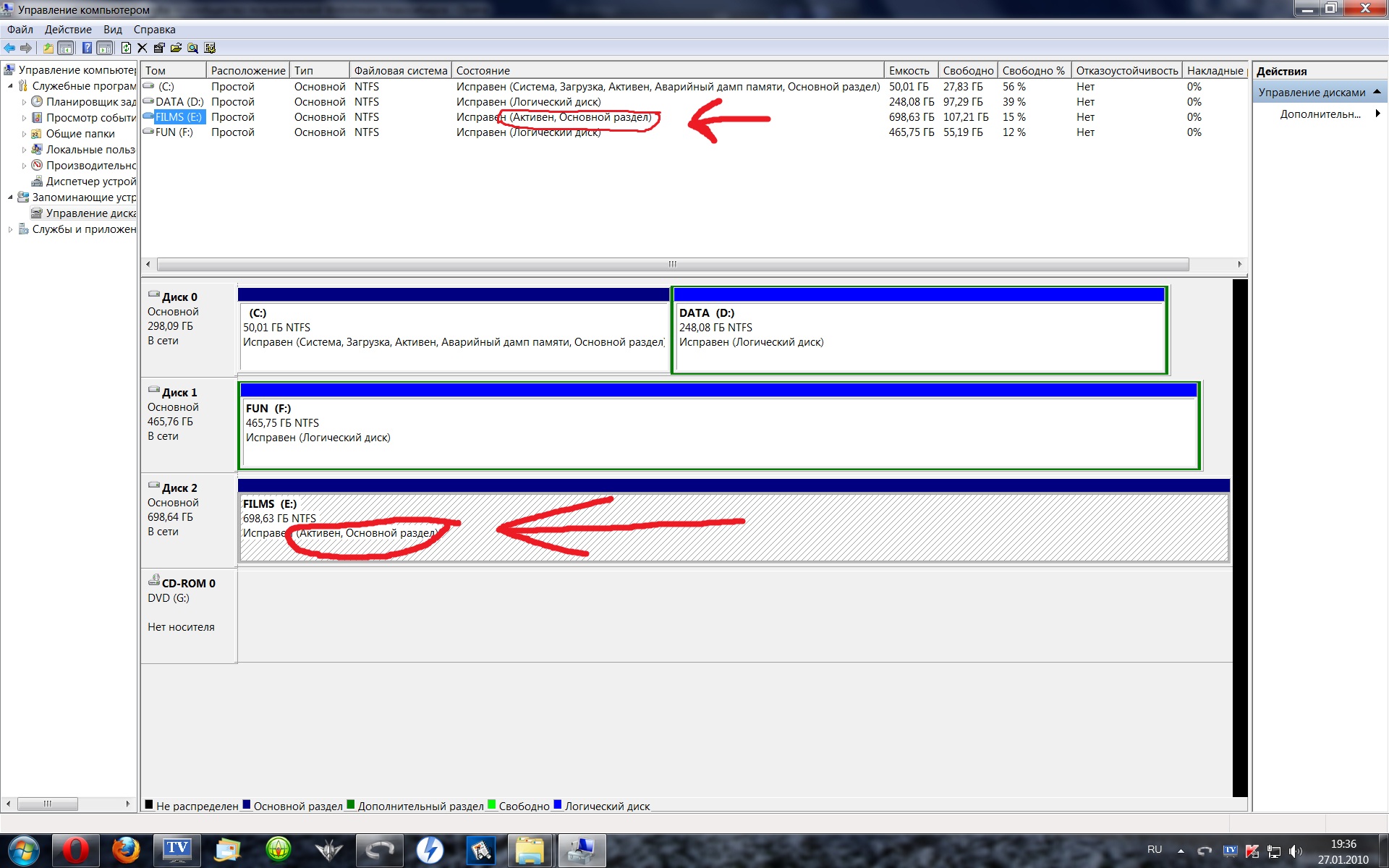The height and width of the screenshot is (868, 1389).
Task: Click the blue Back arrow in toolbar
Action: click(9, 48)
